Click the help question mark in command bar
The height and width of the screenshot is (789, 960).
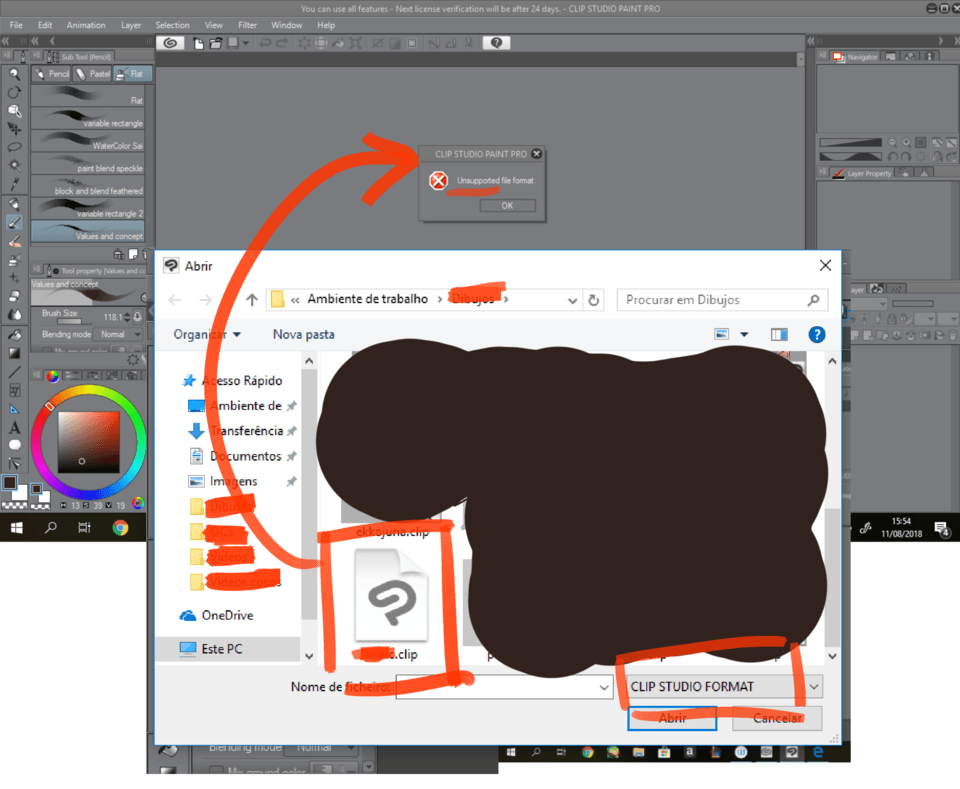coord(497,43)
